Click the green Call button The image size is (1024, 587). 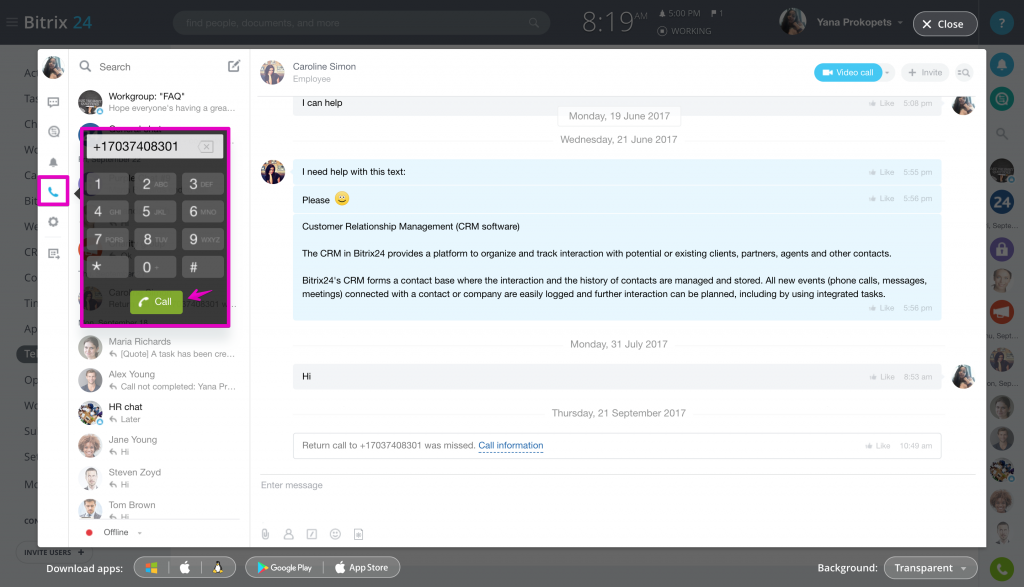click(x=156, y=302)
